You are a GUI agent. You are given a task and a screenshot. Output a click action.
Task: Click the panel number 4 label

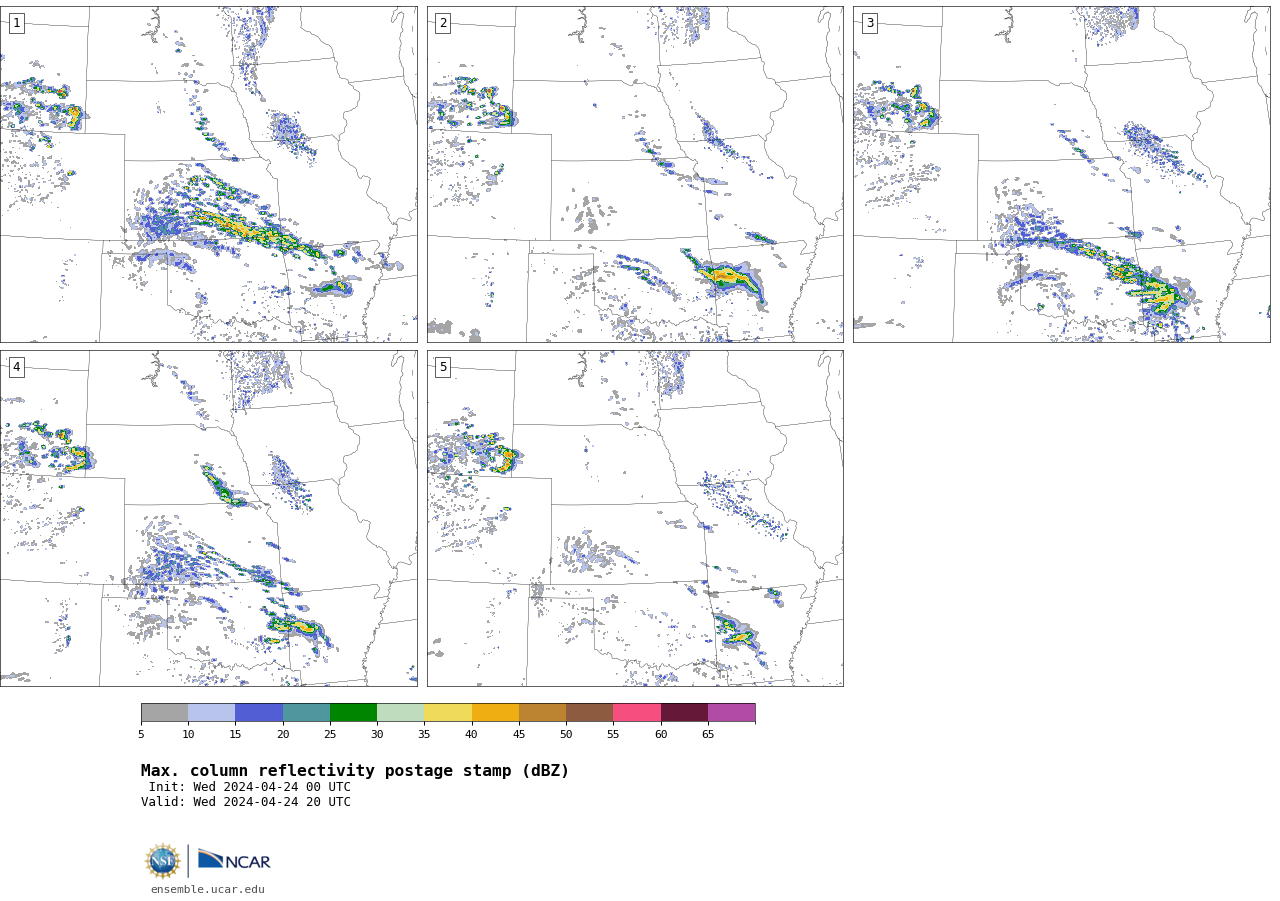[x=16, y=367]
